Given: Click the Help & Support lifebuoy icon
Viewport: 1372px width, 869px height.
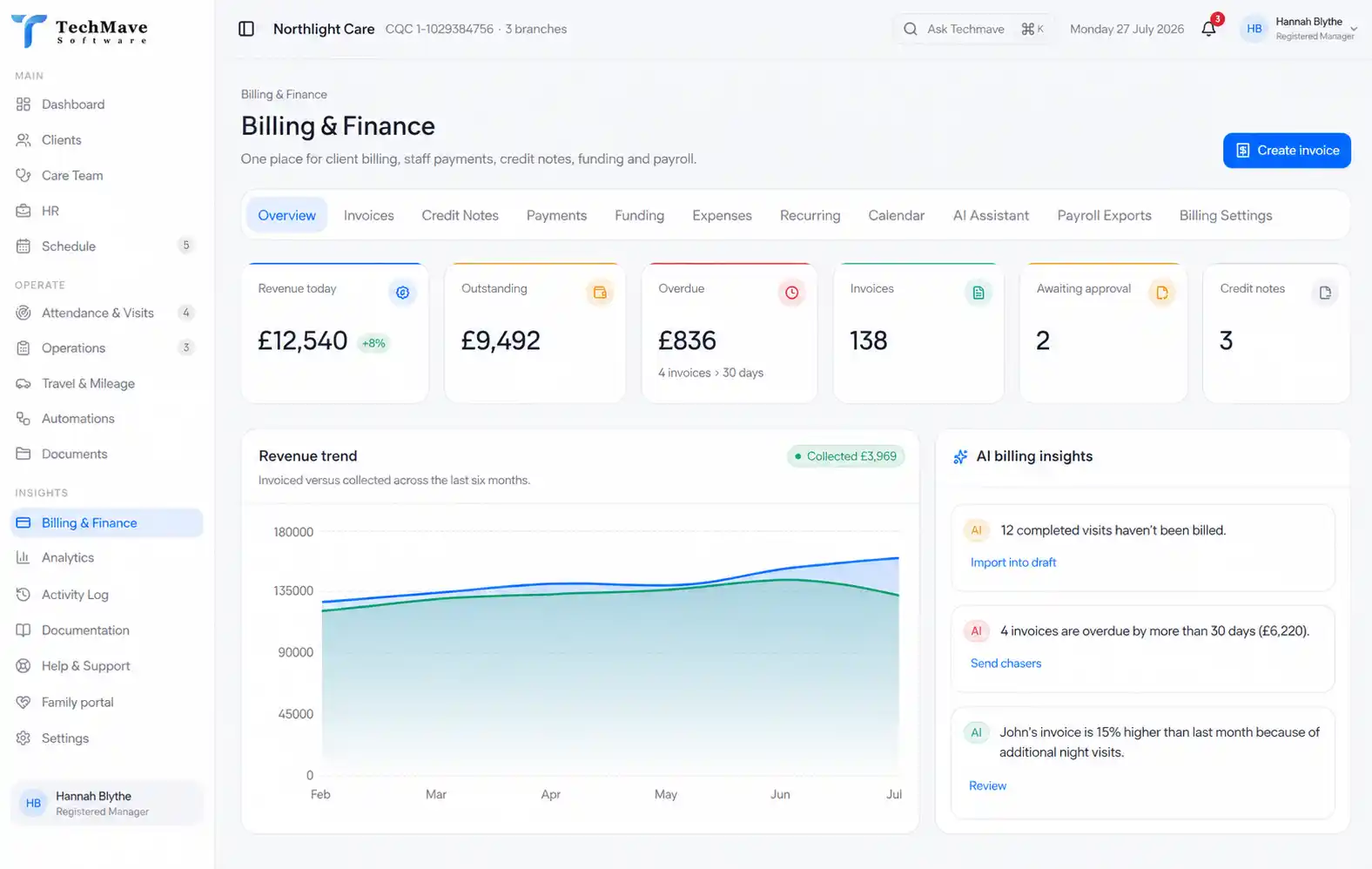Looking at the screenshot, I should pyautogui.click(x=24, y=666).
